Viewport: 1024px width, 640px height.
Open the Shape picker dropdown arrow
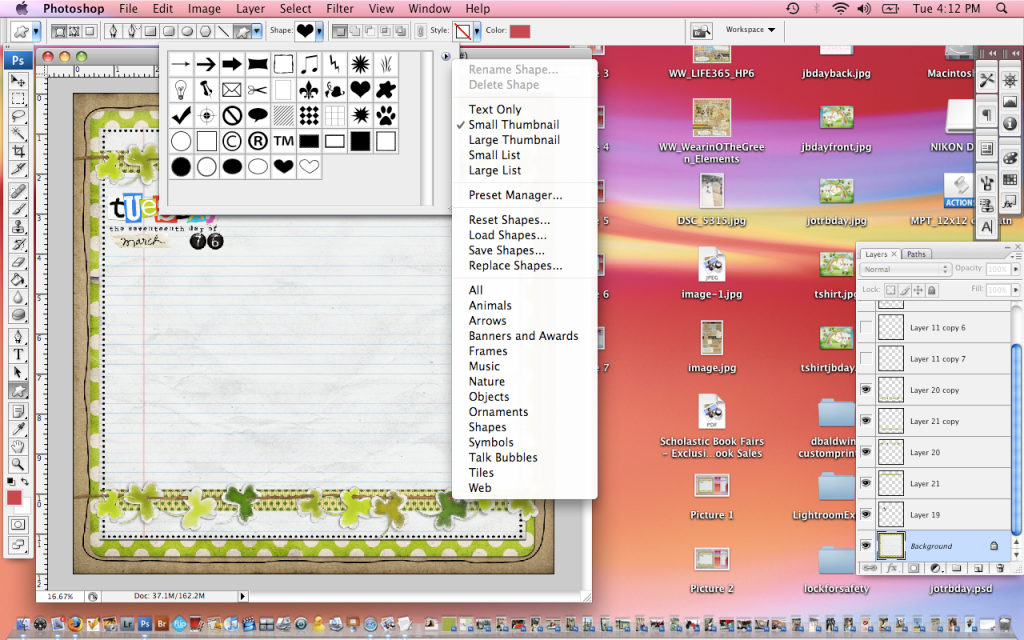[x=319, y=30]
